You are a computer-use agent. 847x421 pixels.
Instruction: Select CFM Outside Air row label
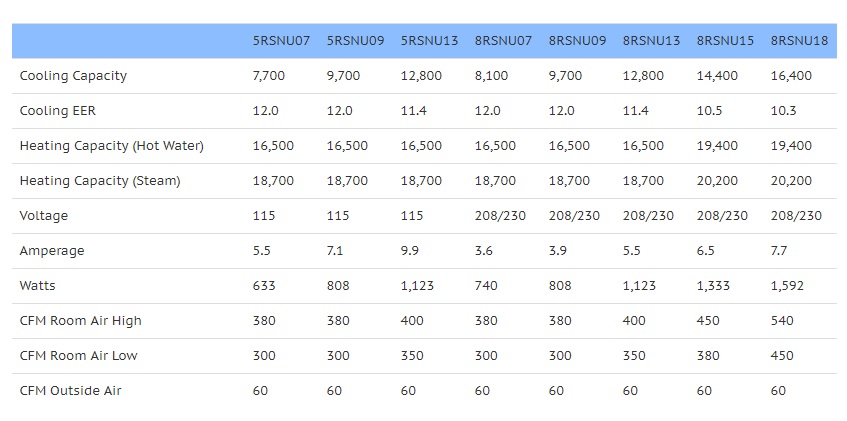[x=70, y=390]
